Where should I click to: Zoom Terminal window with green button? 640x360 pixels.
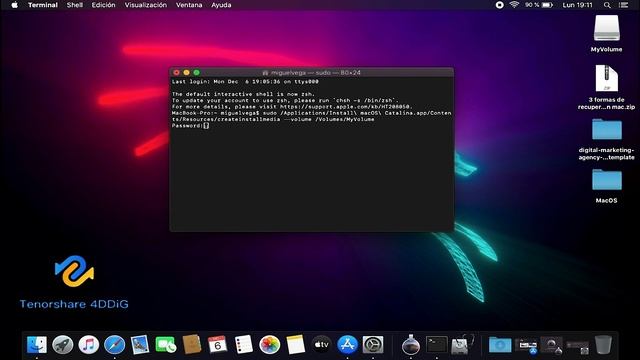coord(196,73)
